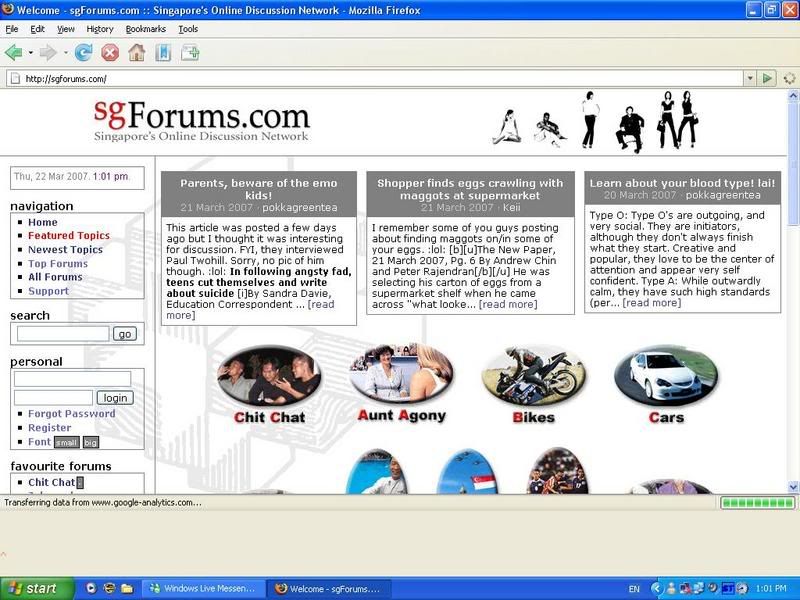Expand hidden system tray icons

pos(657,589)
